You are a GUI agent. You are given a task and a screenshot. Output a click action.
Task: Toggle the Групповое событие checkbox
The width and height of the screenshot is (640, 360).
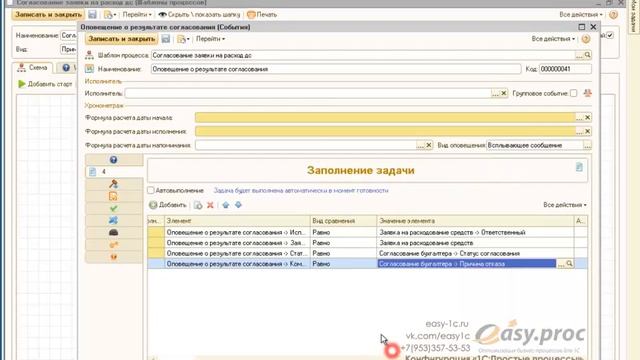573,93
